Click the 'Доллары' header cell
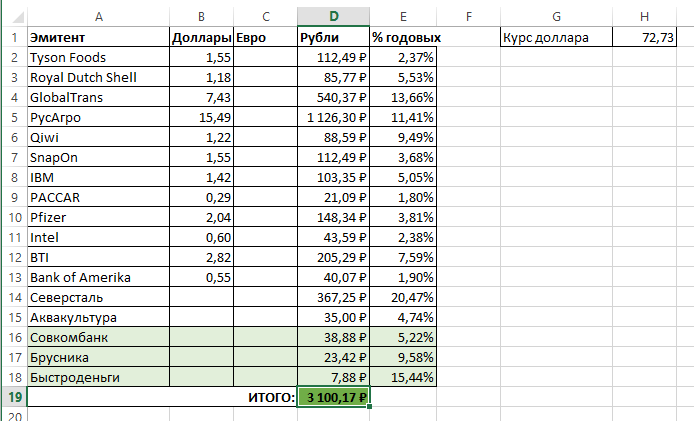The image size is (694, 421). click(201, 37)
